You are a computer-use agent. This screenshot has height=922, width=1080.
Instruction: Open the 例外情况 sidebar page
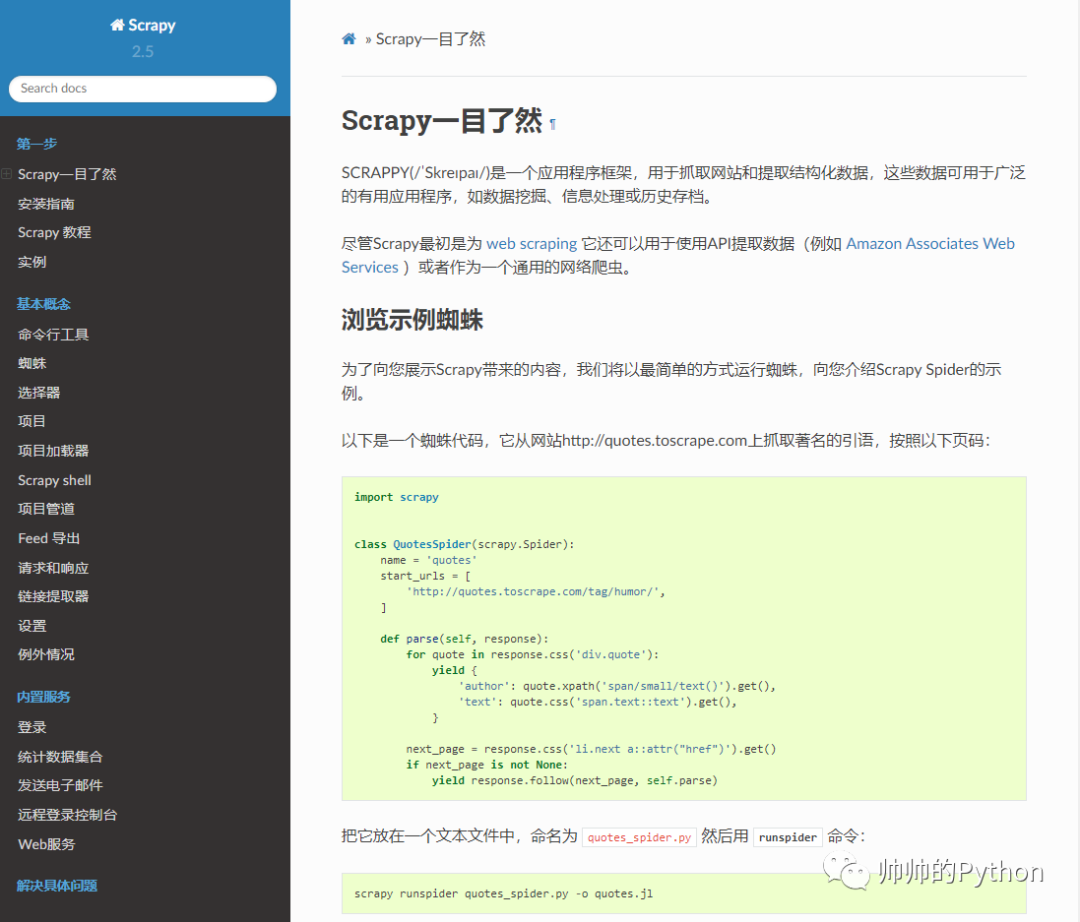tap(46, 655)
